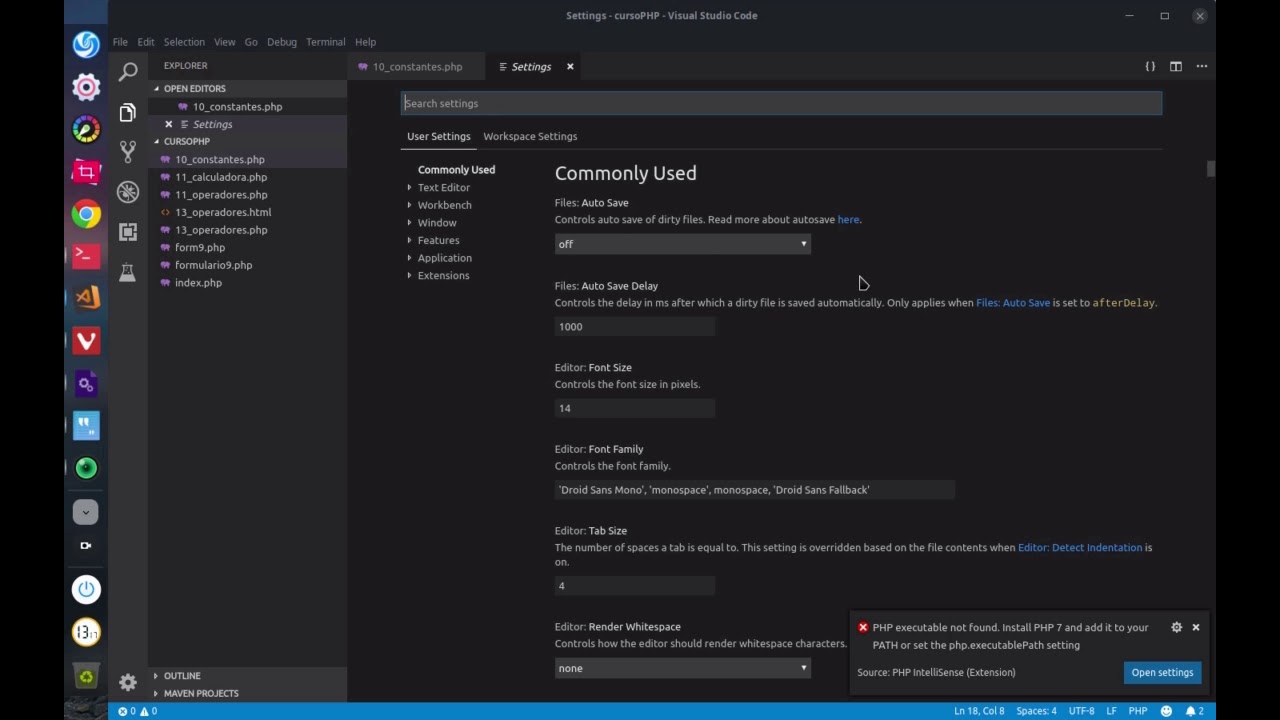Click the Auto Save Delay field

coord(635,327)
